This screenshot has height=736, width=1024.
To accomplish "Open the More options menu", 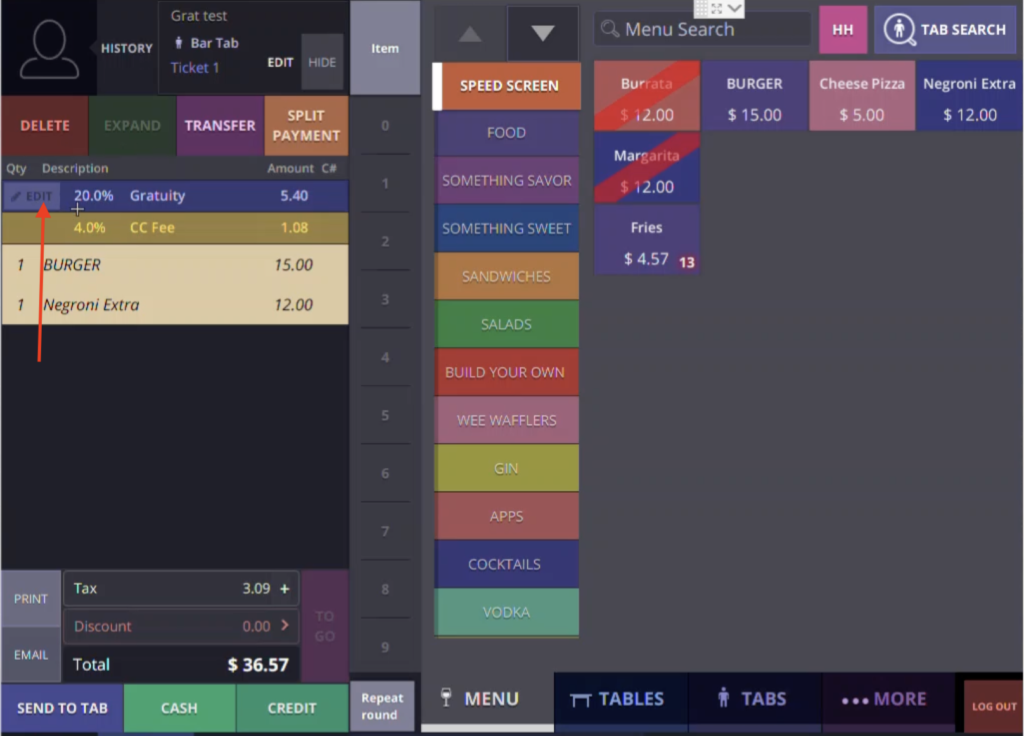I will click(x=885, y=699).
